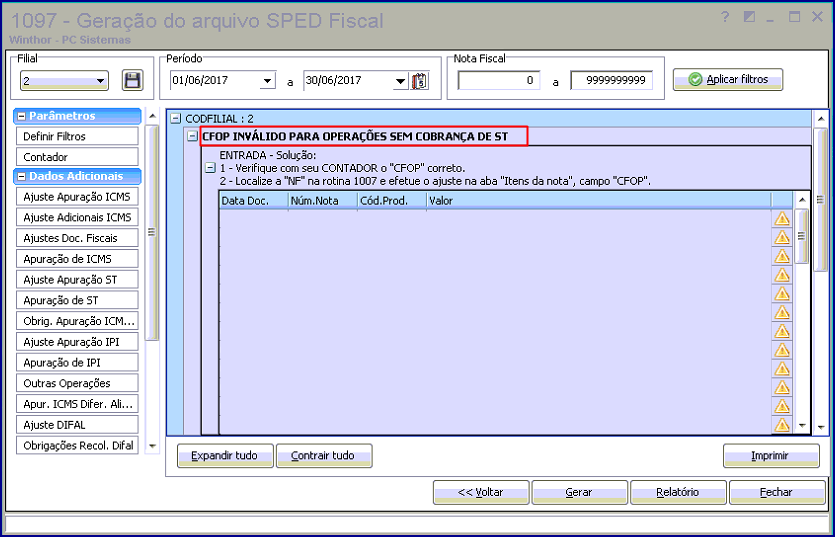Open the start date dropdown 01/06/2017

[x=267, y=82]
